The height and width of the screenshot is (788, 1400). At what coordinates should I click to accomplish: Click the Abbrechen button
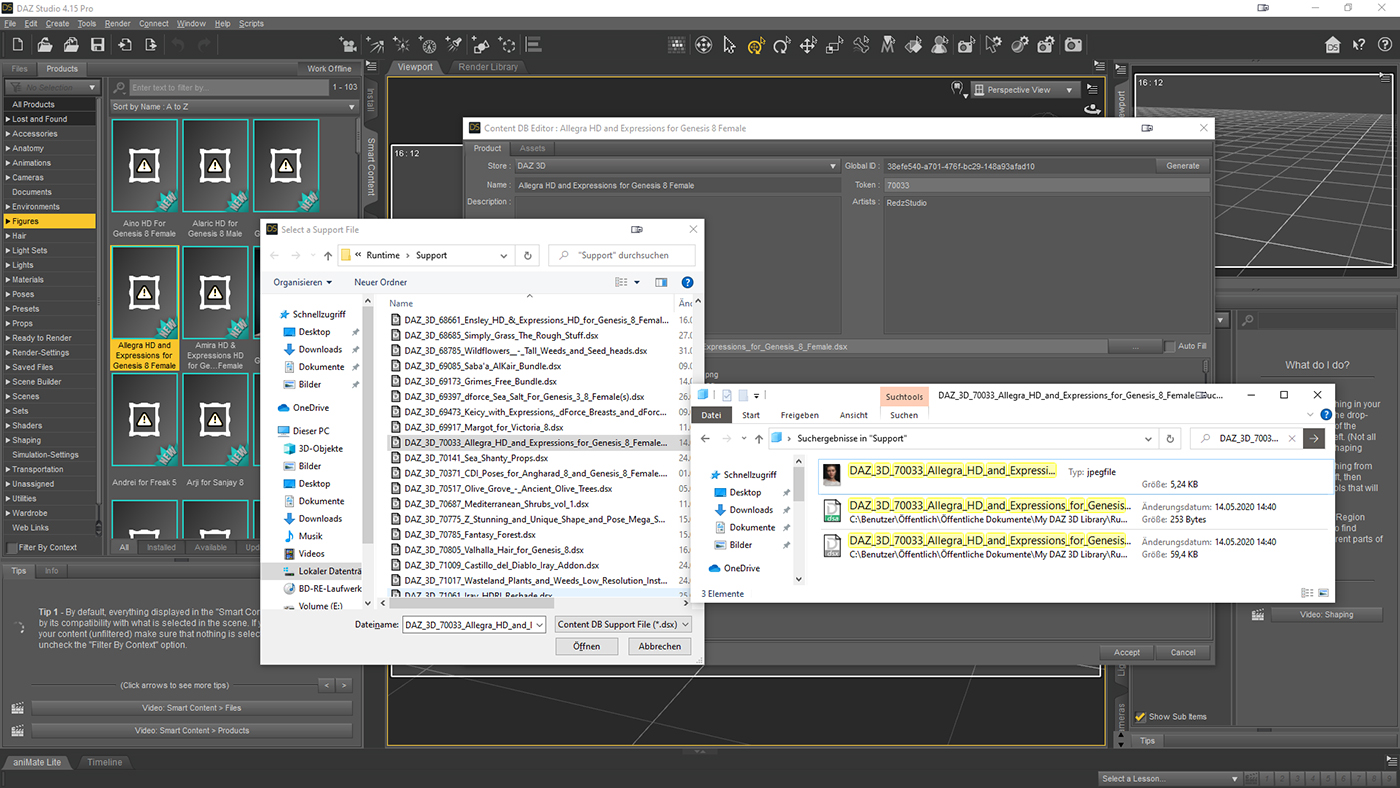click(x=660, y=646)
